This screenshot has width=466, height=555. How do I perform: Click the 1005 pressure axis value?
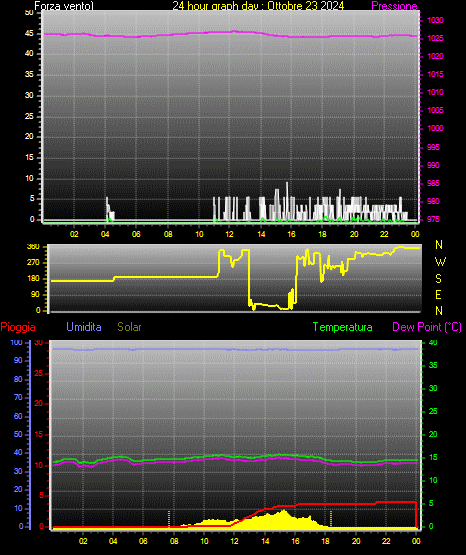pyautogui.click(x=435, y=110)
